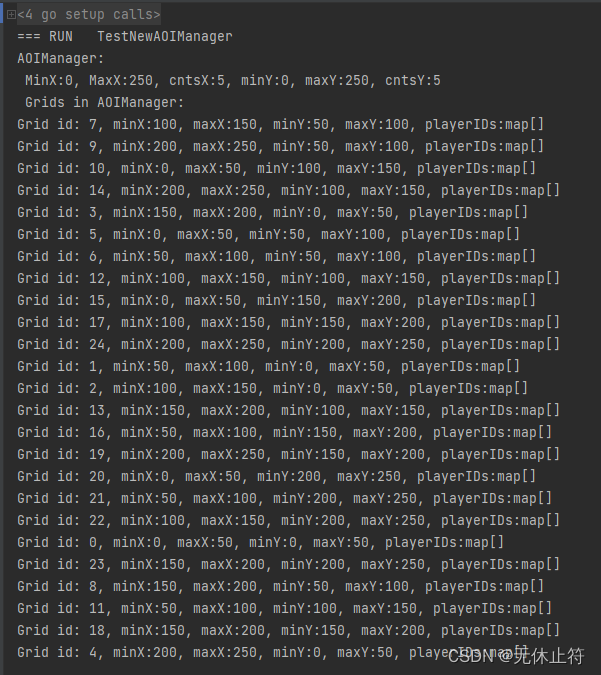
Task: Place cursor on Grid id: 18 line
Action: pos(288,631)
